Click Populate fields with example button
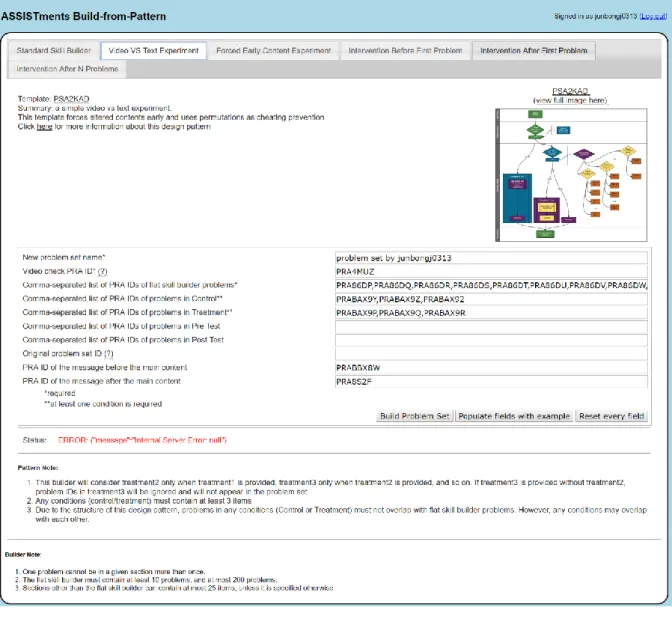This screenshot has height=622, width=672. [x=514, y=416]
